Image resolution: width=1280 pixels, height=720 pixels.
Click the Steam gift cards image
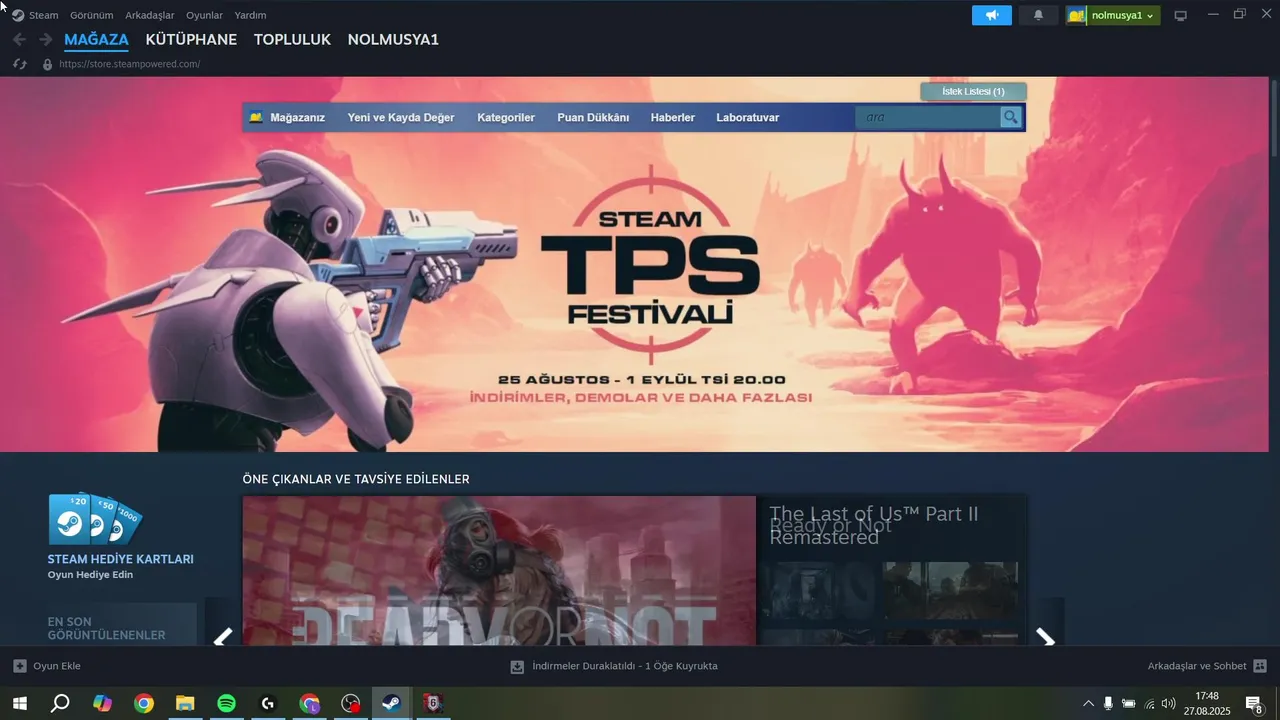tap(95, 520)
